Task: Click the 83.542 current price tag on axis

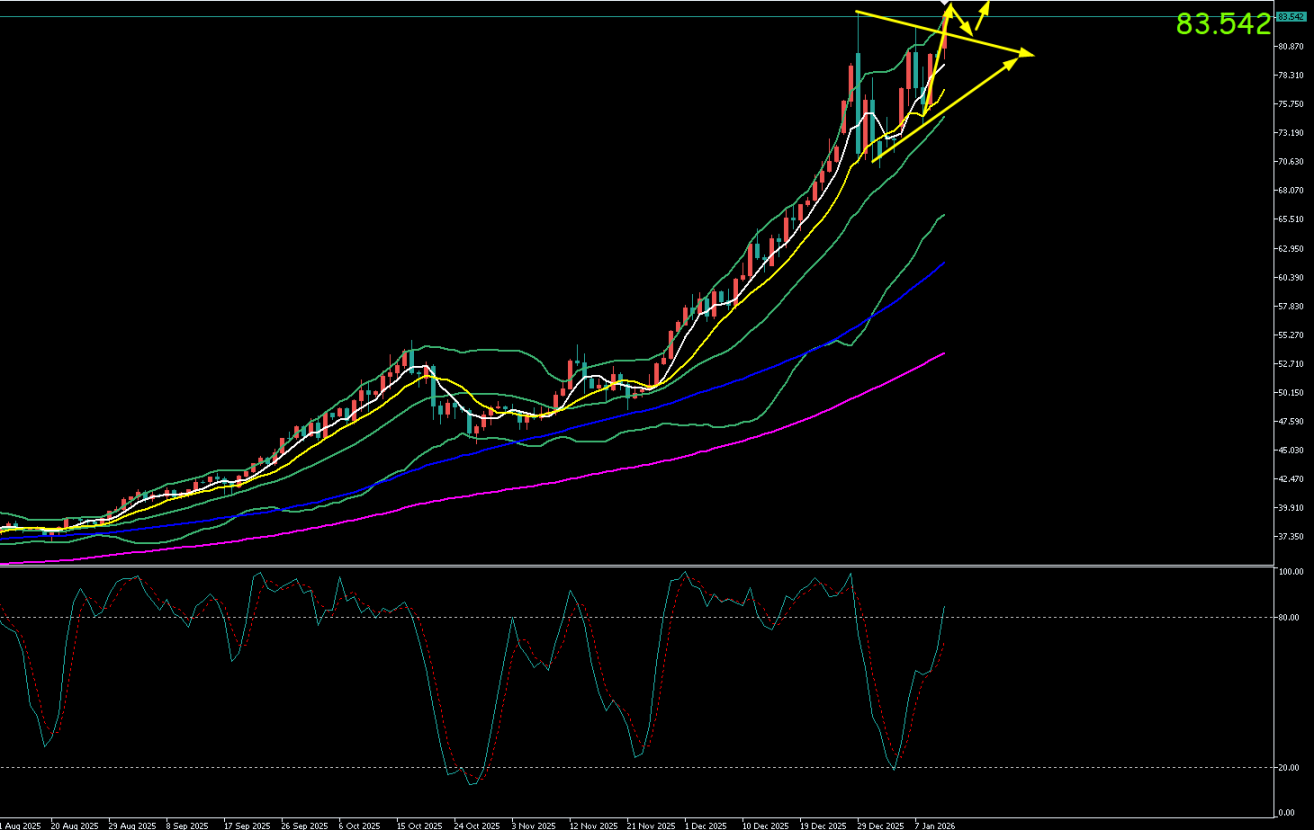Action: pyautogui.click(x=1292, y=17)
